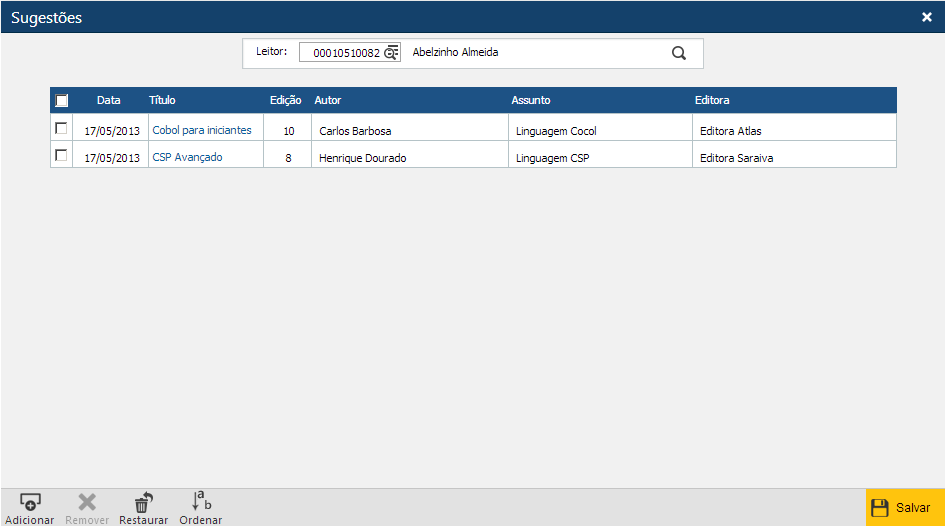Screen dimensions: 945x527
Task: Close the Sugestões window
Action: pos(926,17)
